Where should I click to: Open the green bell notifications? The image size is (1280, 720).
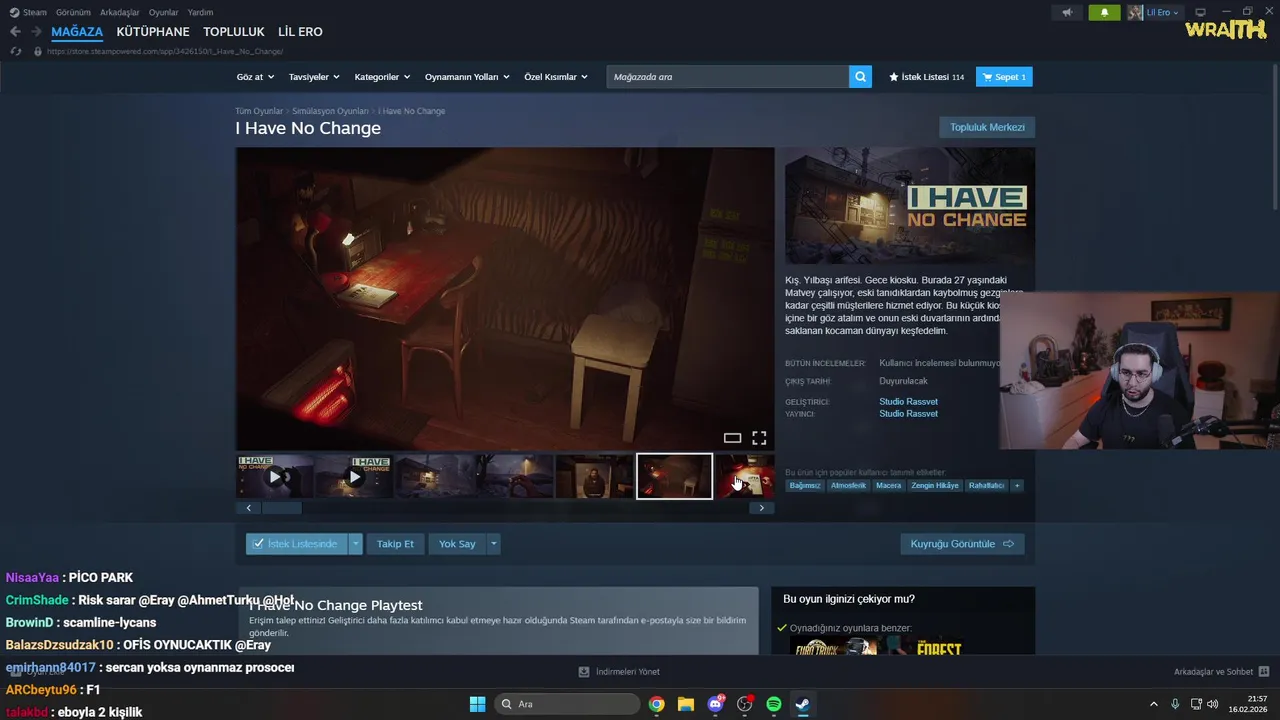point(1104,12)
